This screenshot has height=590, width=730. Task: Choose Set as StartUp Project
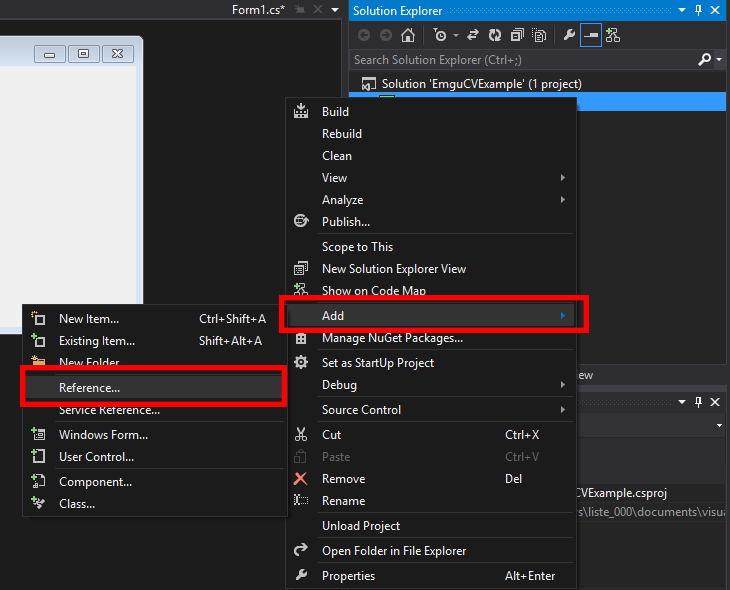431,363
